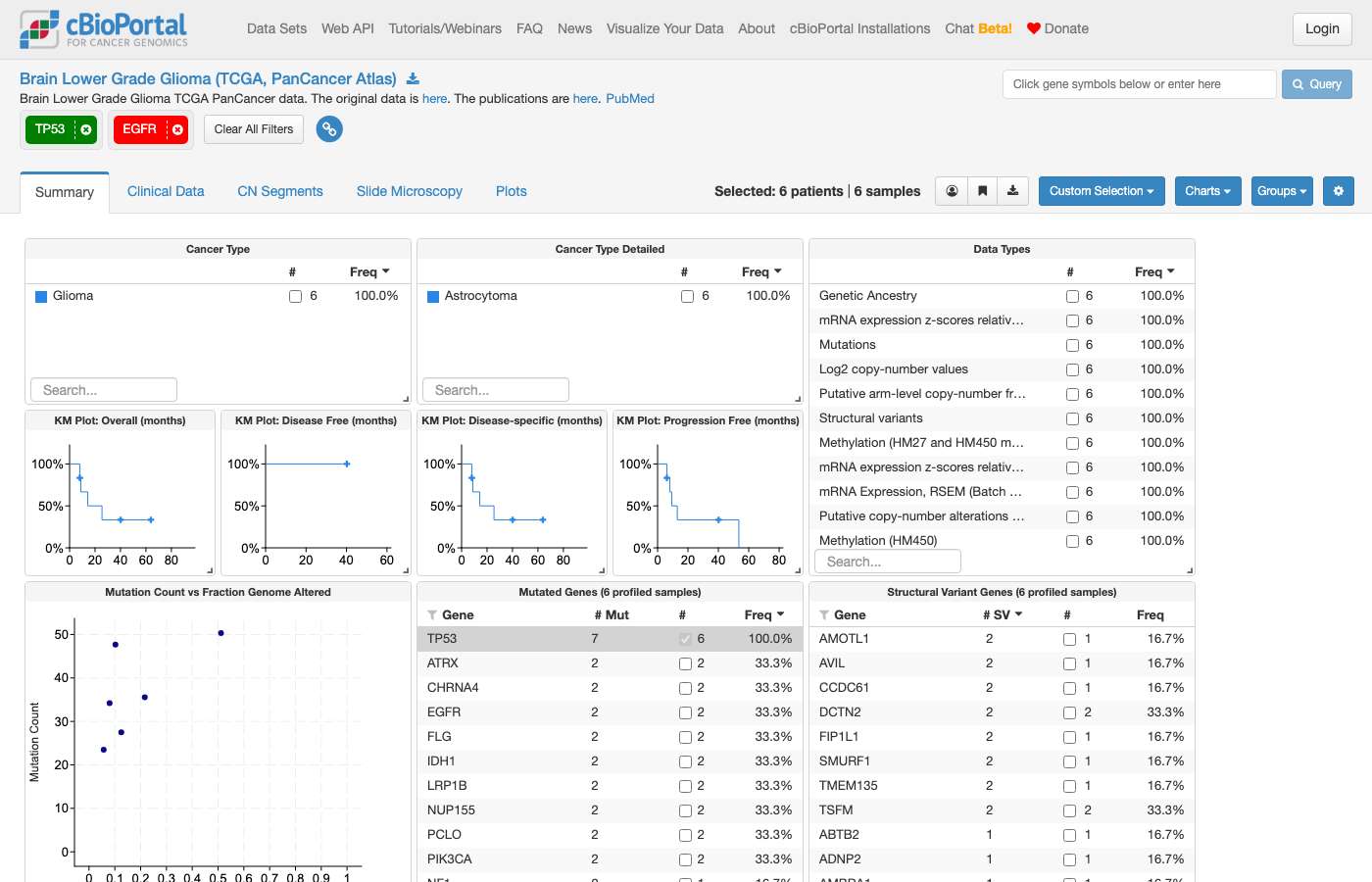Viewport: 1372px width, 882px height.
Task: Click the Cancer Type search box
Action: click(104, 390)
